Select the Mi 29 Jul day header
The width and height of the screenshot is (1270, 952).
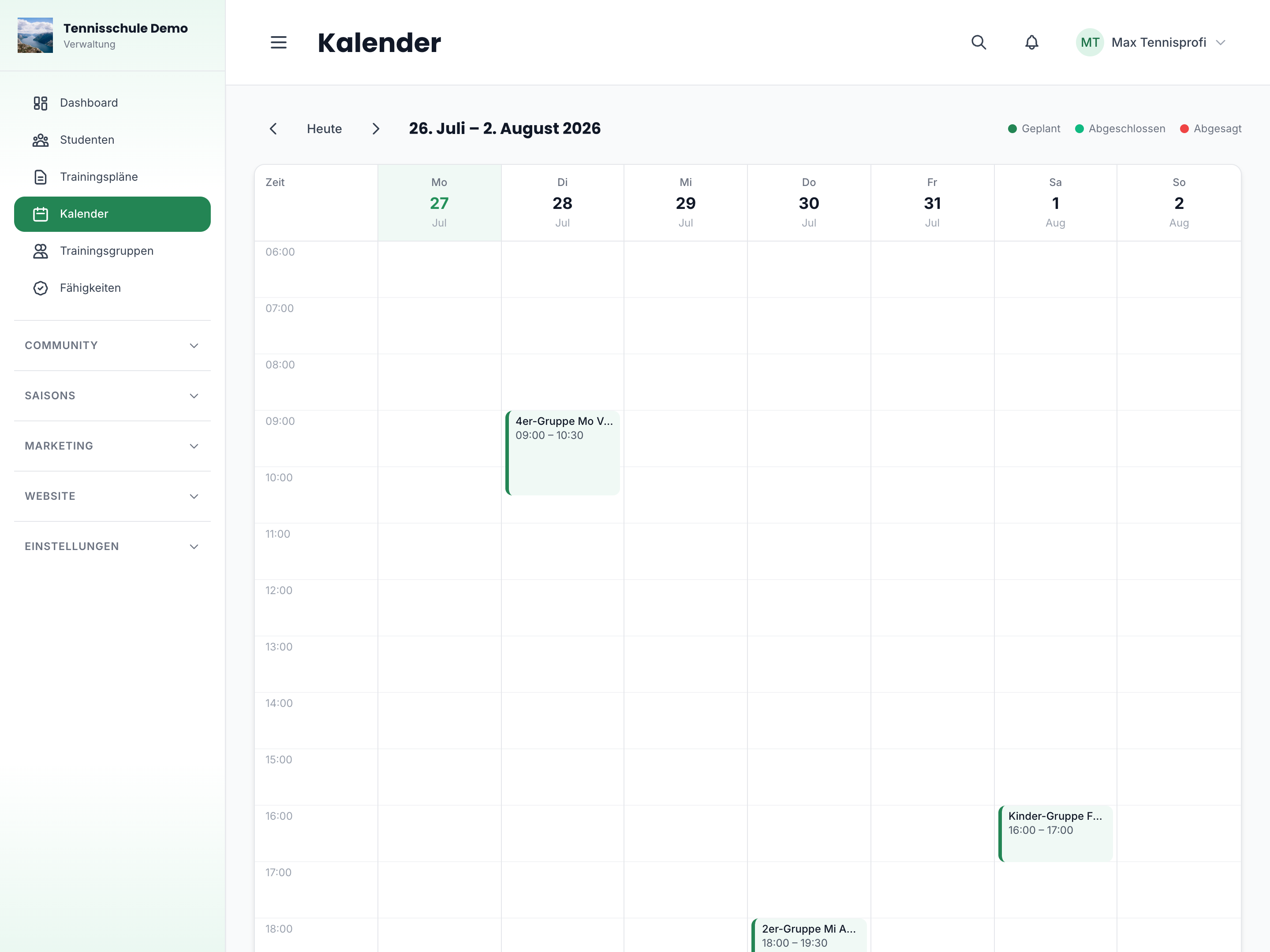tap(686, 203)
